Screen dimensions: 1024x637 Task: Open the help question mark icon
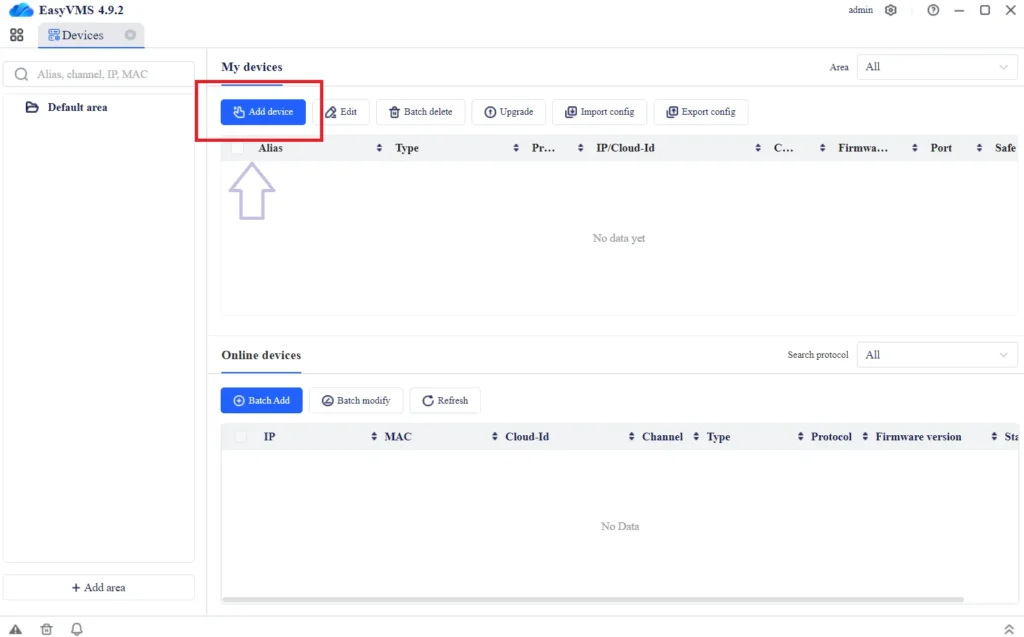coord(933,10)
